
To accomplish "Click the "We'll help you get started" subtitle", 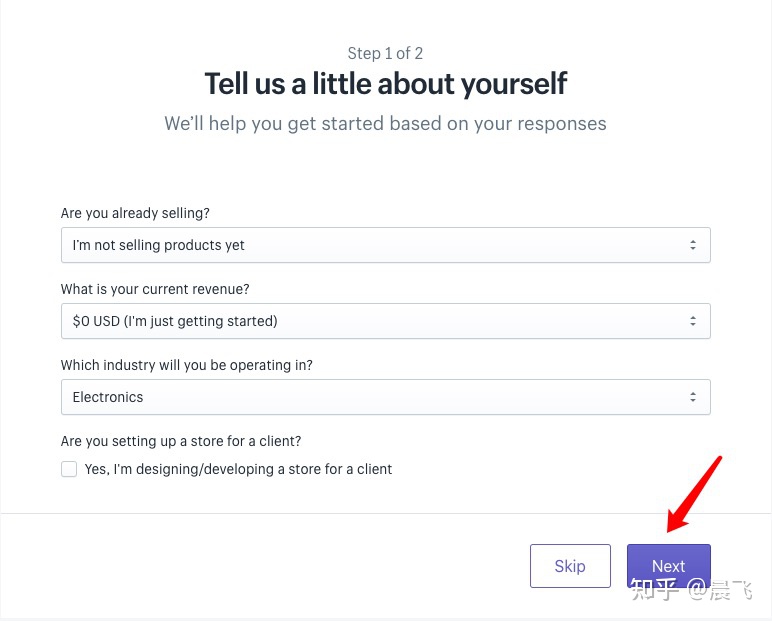I will (x=385, y=124).
